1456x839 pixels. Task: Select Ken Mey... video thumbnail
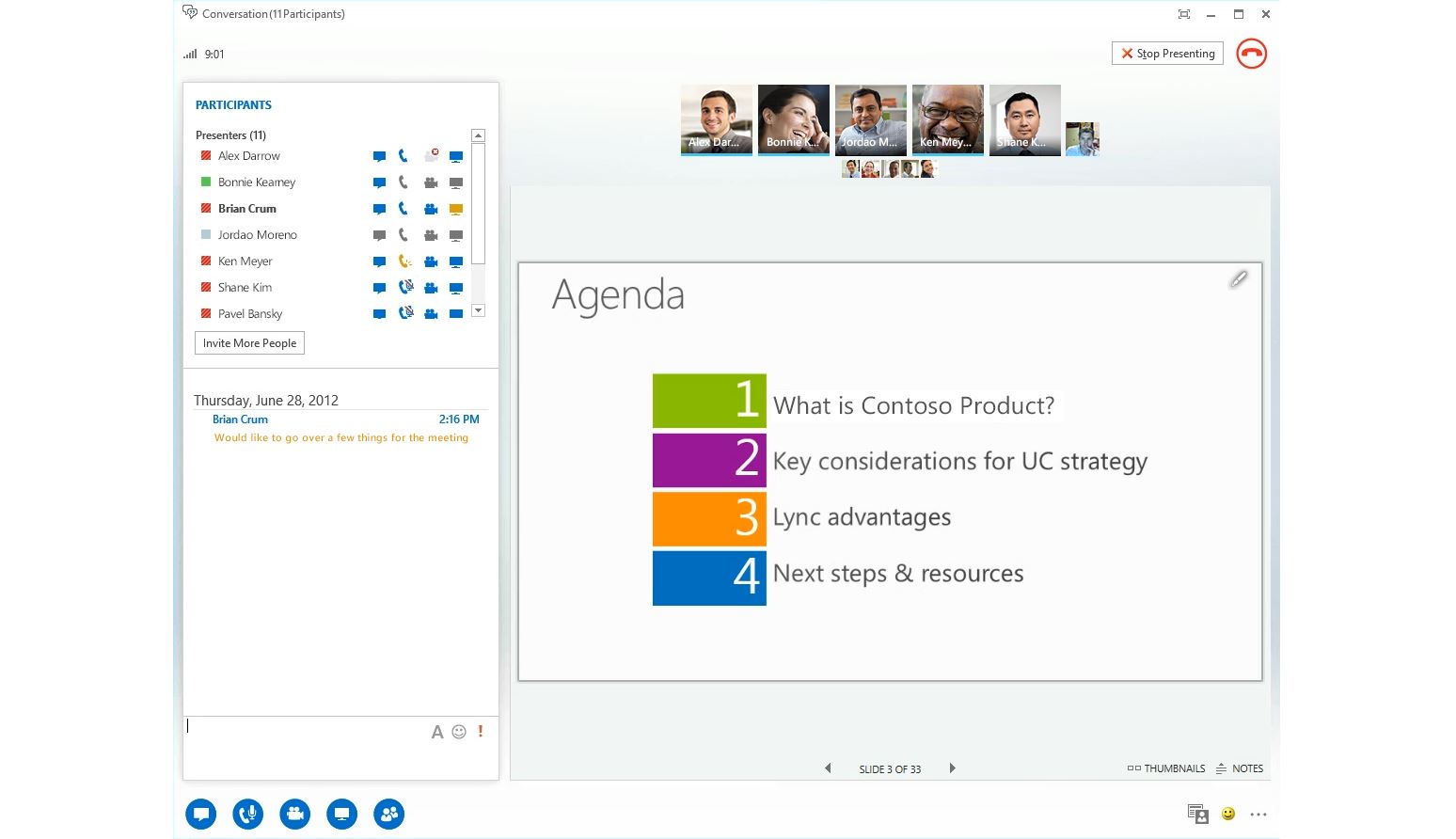pyautogui.click(x=948, y=119)
